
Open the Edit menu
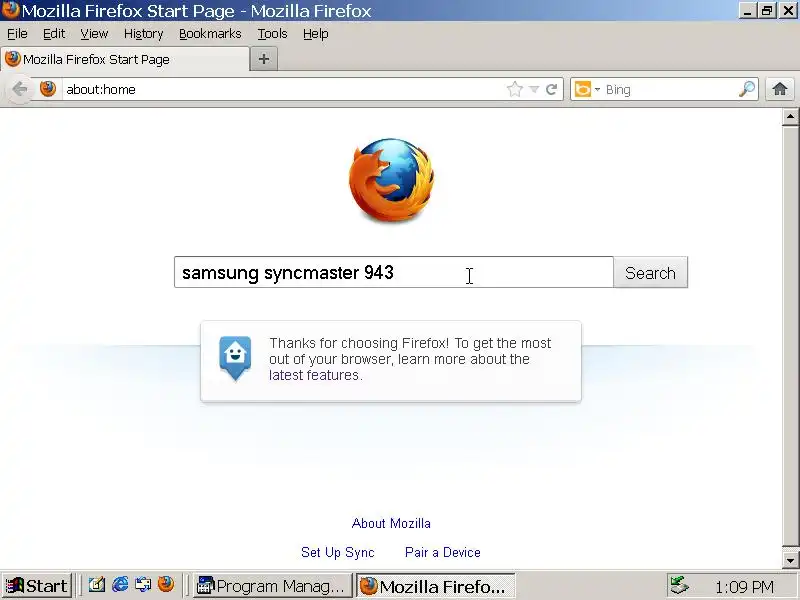[54, 34]
